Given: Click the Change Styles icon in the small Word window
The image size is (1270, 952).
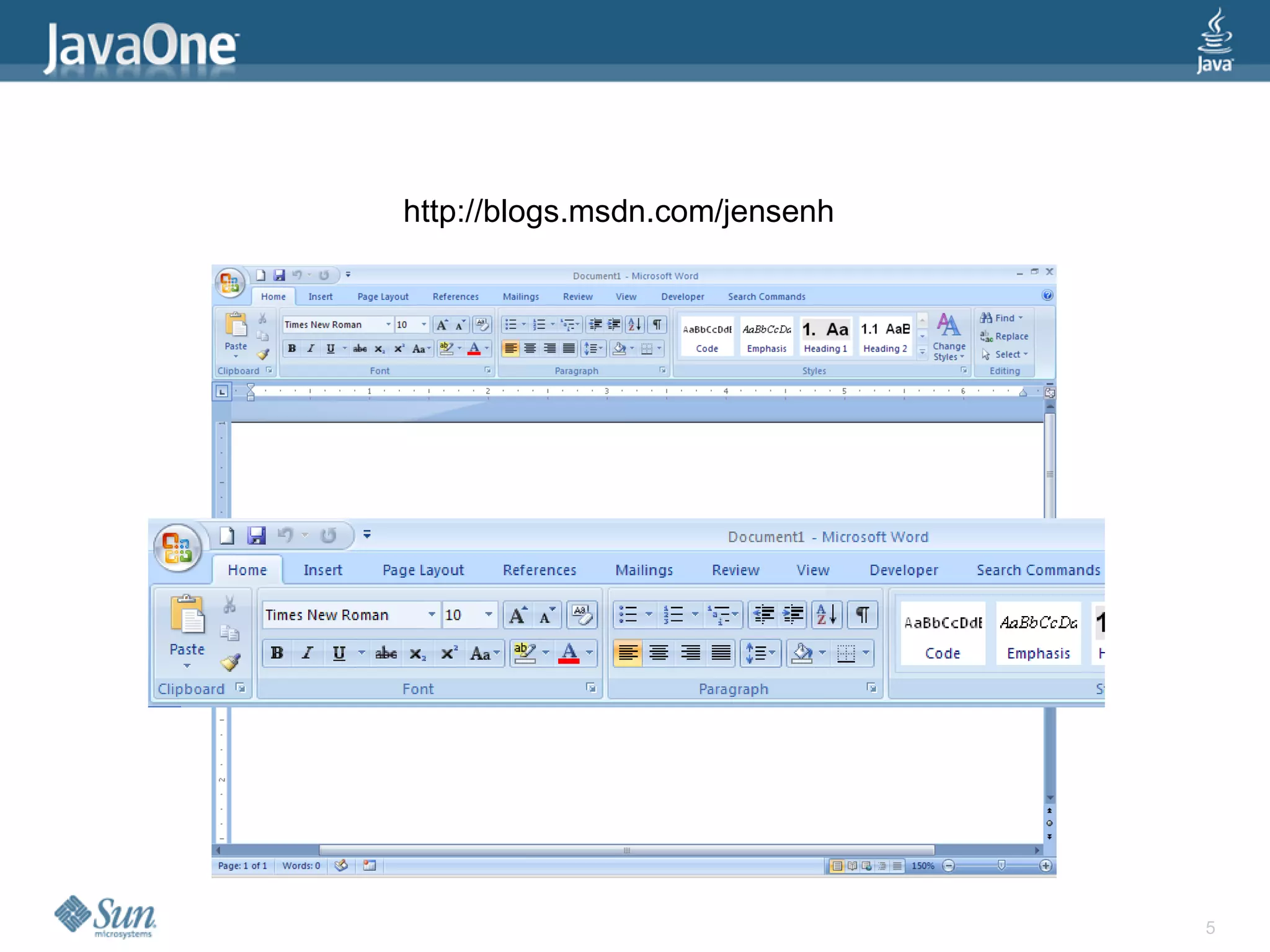Looking at the screenshot, I should [x=949, y=325].
